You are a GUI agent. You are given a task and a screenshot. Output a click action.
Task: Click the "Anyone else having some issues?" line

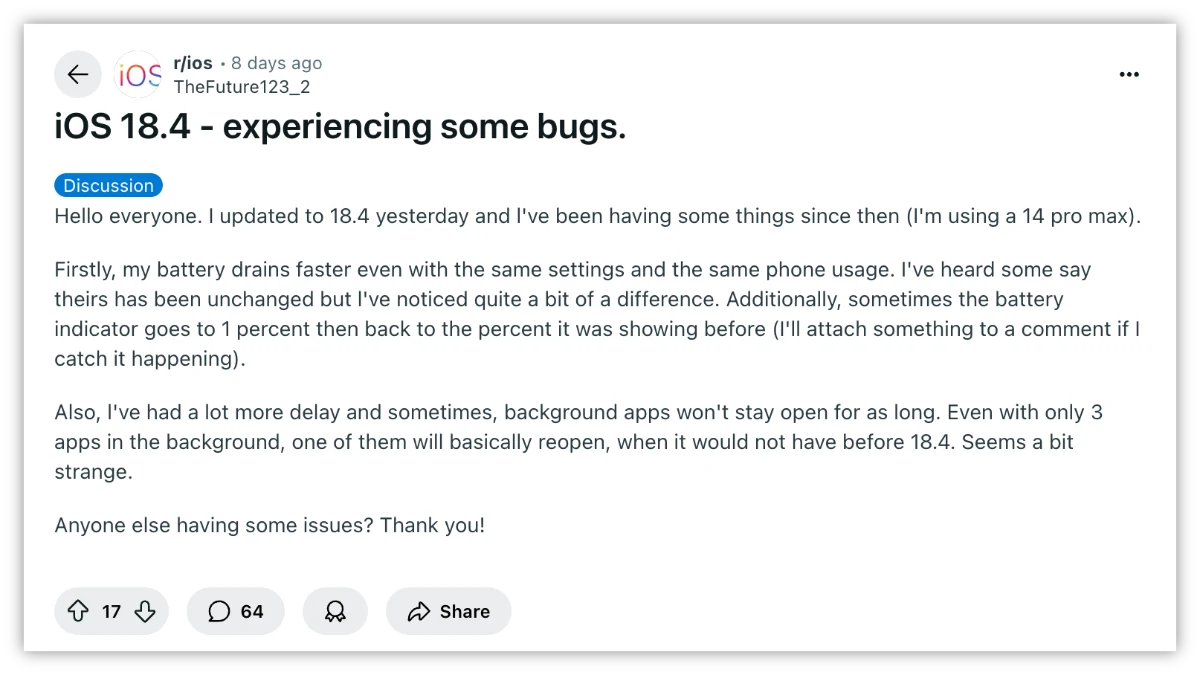pyautogui.click(x=269, y=525)
